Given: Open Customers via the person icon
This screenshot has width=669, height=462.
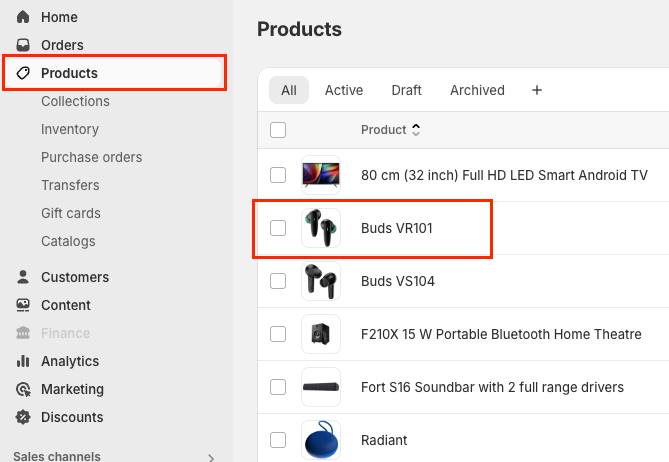Looking at the screenshot, I should (x=23, y=277).
